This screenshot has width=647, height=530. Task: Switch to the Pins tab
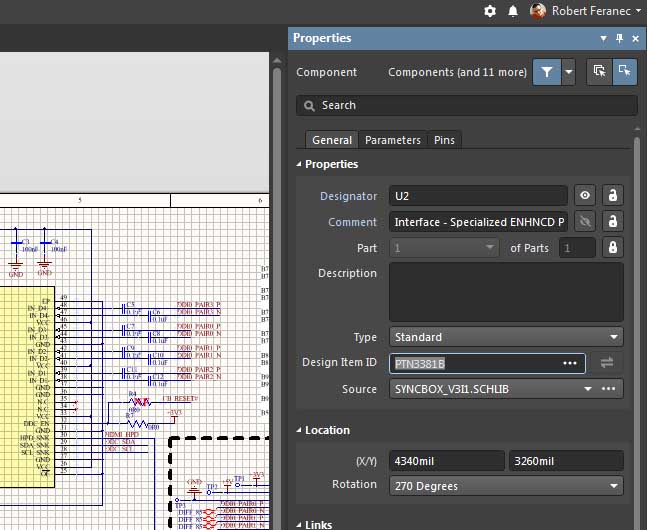tap(444, 140)
